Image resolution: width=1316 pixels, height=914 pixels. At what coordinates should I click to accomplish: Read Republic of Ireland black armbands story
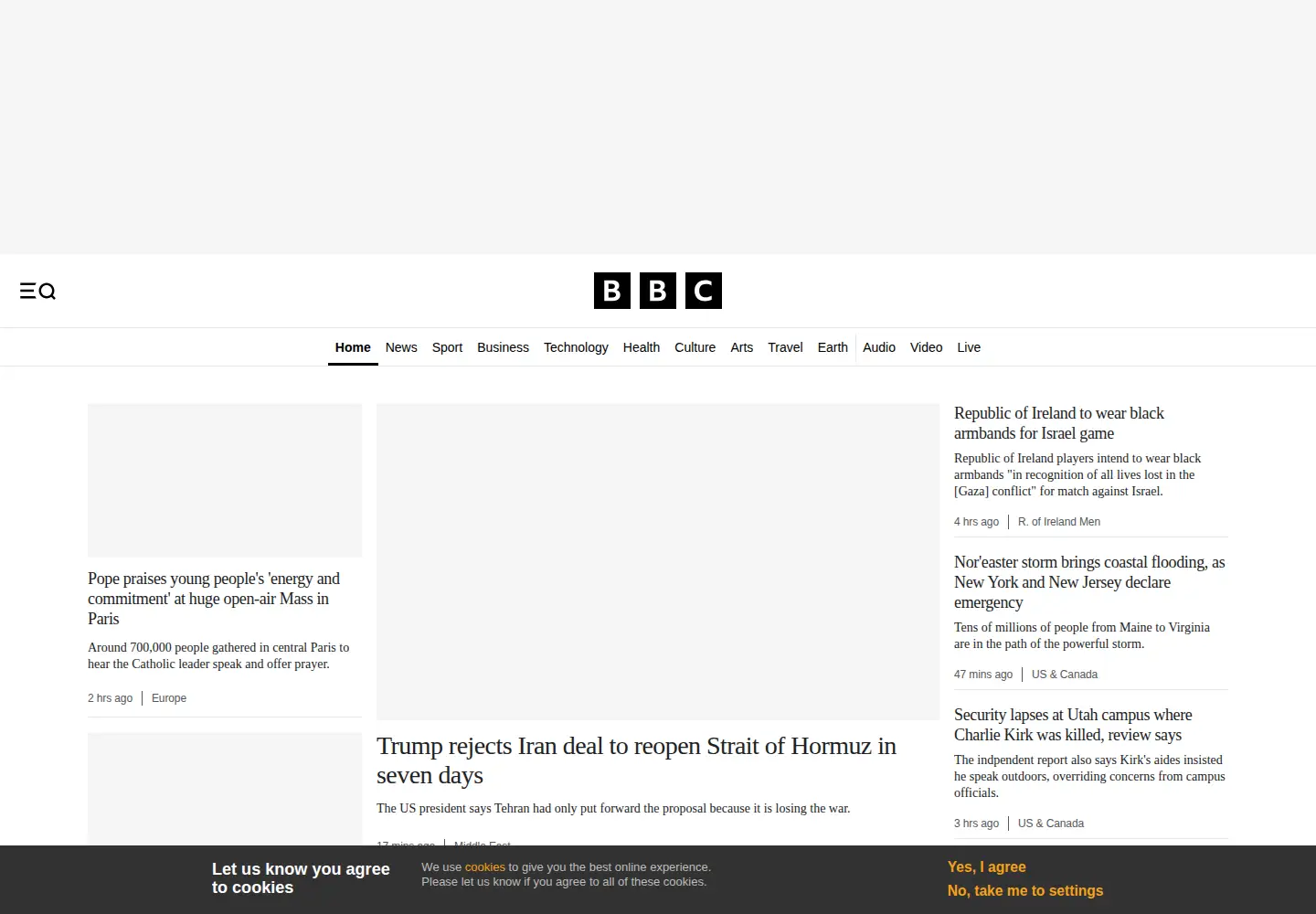(1059, 423)
